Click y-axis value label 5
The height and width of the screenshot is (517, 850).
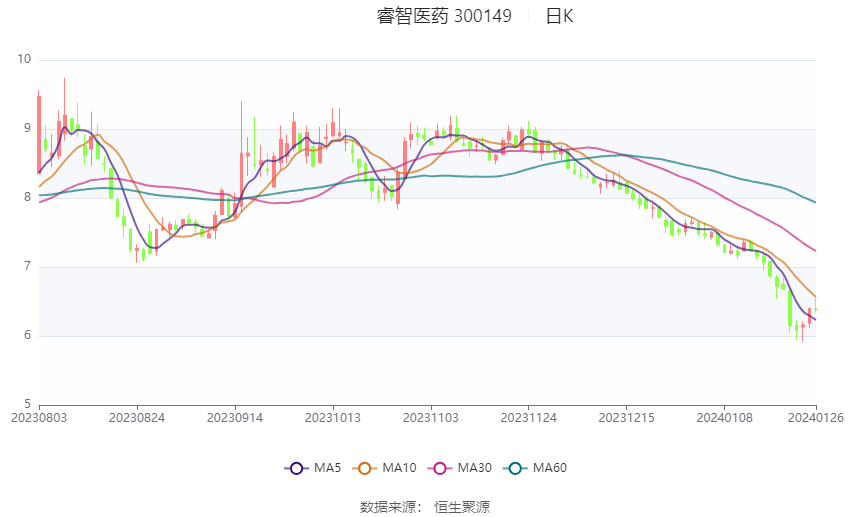(x=28, y=404)
